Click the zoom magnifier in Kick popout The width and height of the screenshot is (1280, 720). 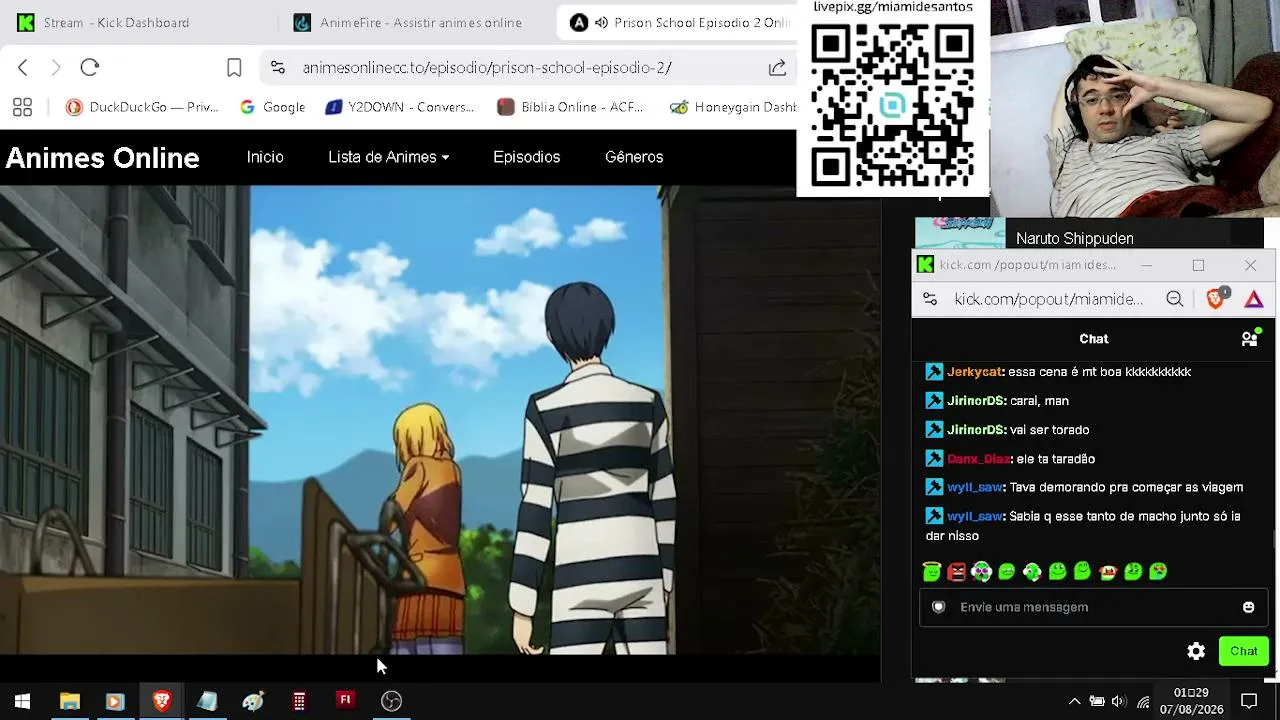coord(1175,299)
